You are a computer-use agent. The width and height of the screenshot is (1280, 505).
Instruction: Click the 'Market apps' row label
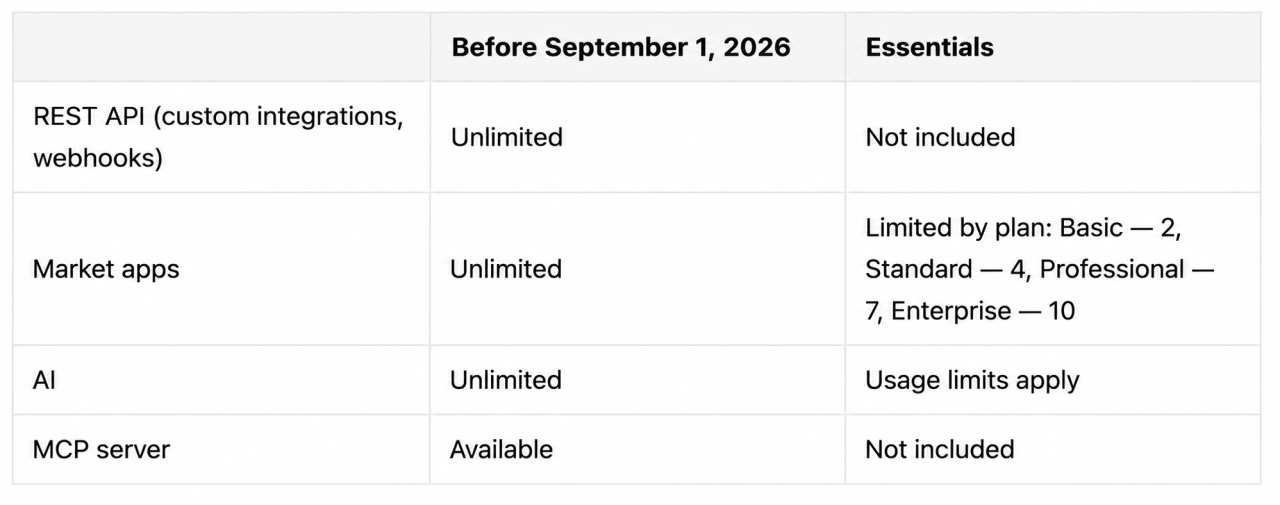click(x=106, y=269)
